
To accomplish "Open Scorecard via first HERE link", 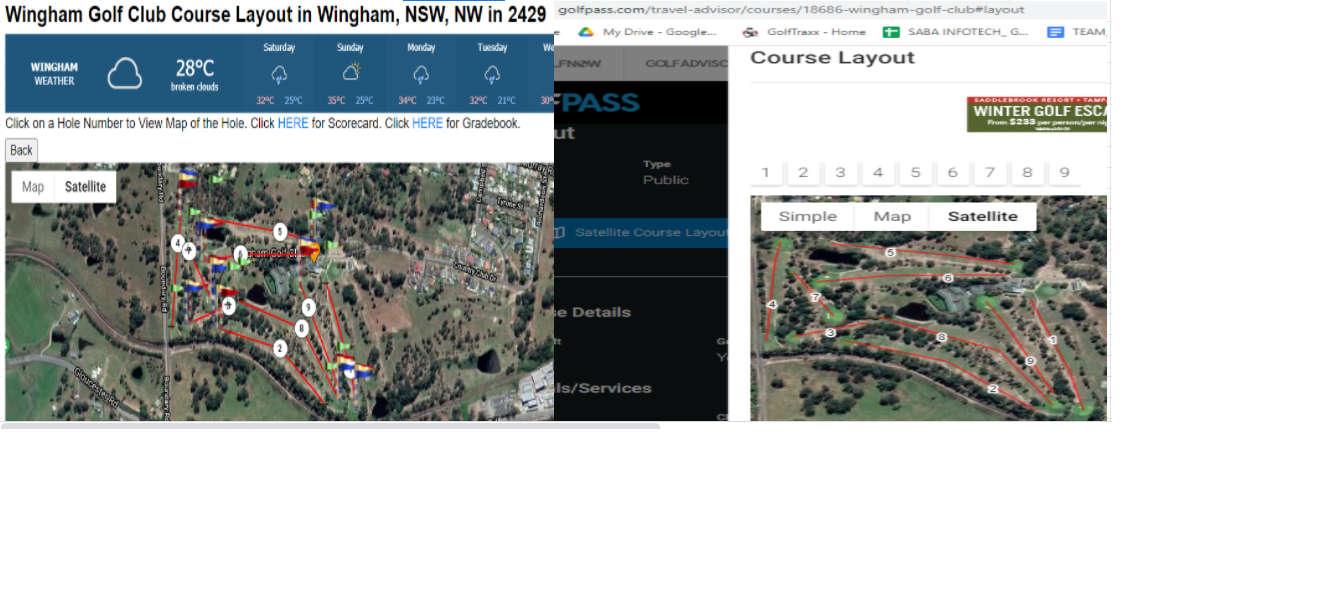I will coord(293,124).
